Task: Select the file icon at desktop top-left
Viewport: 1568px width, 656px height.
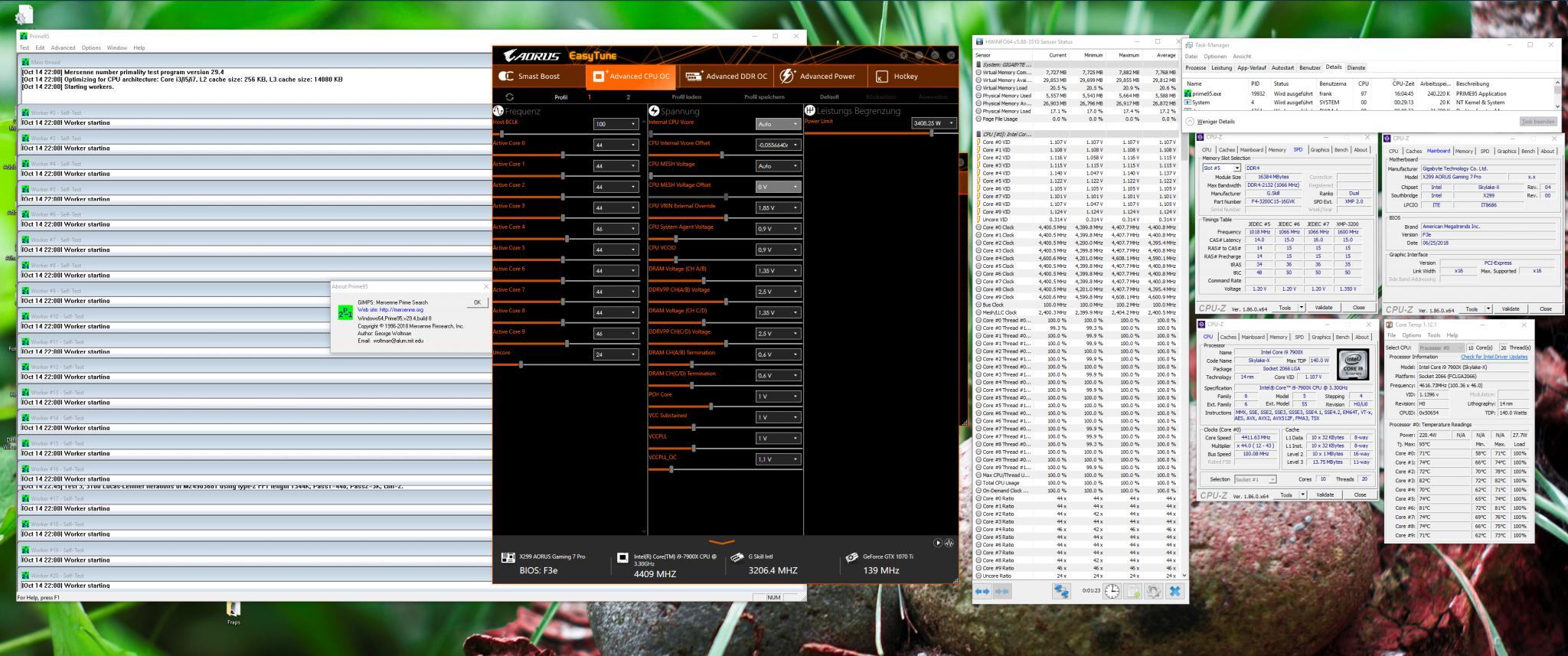Action: coord(24,14)
